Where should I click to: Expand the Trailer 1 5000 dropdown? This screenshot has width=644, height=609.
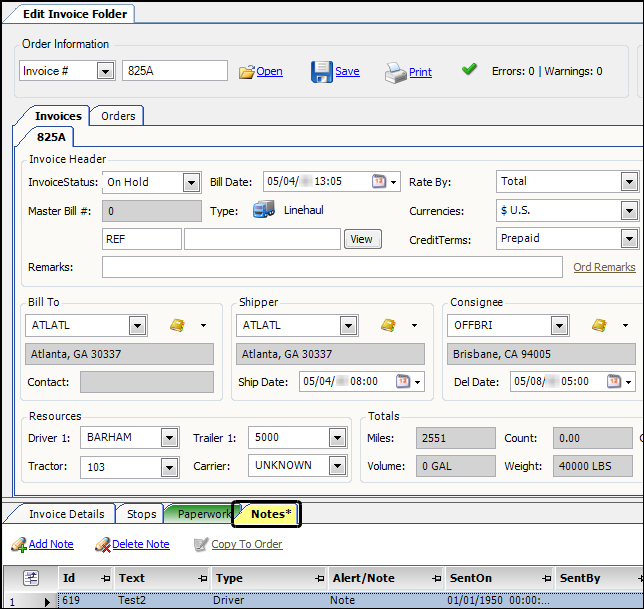[337, 438]
